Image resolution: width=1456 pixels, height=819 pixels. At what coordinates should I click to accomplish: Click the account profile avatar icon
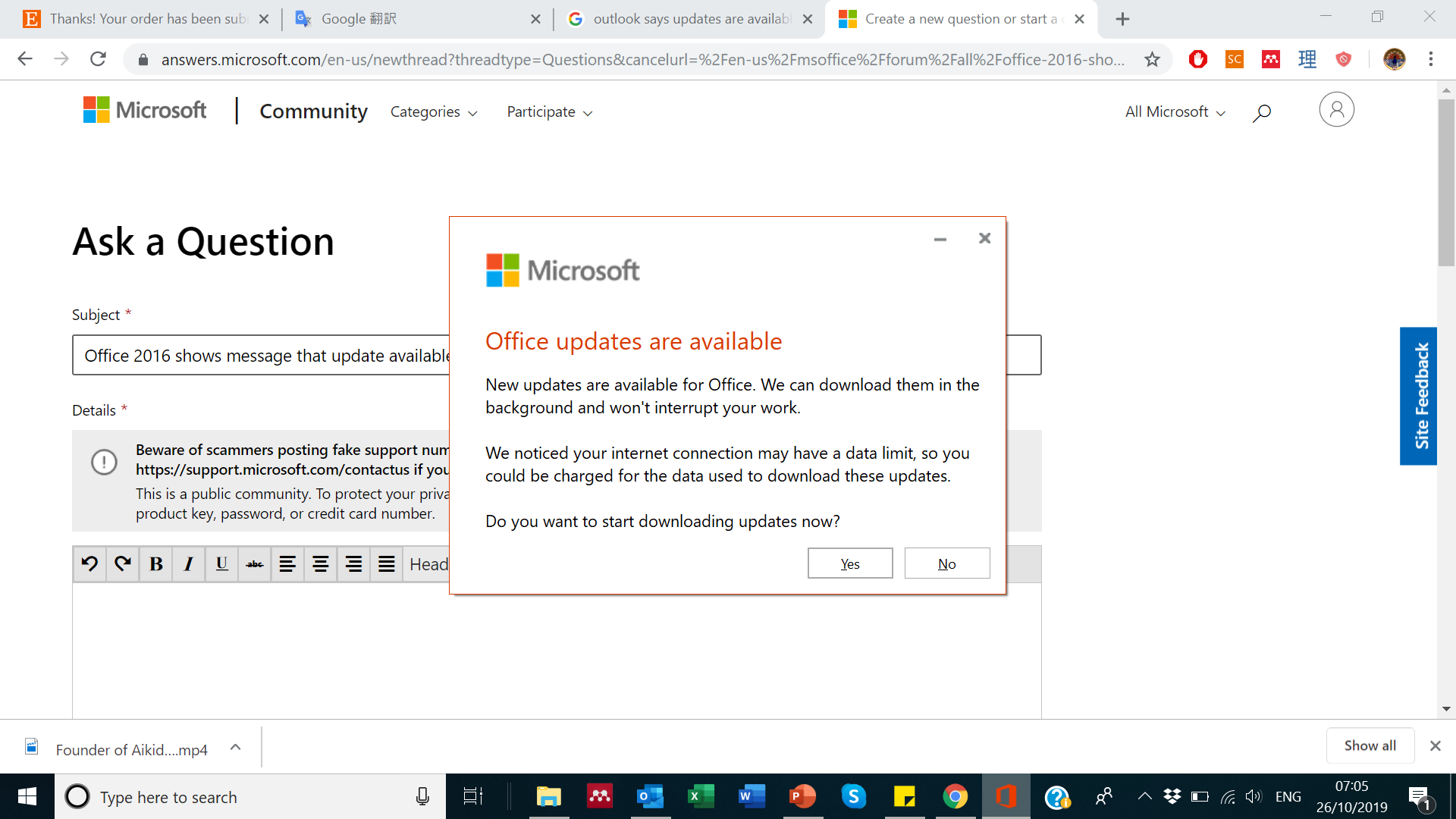1336,110
